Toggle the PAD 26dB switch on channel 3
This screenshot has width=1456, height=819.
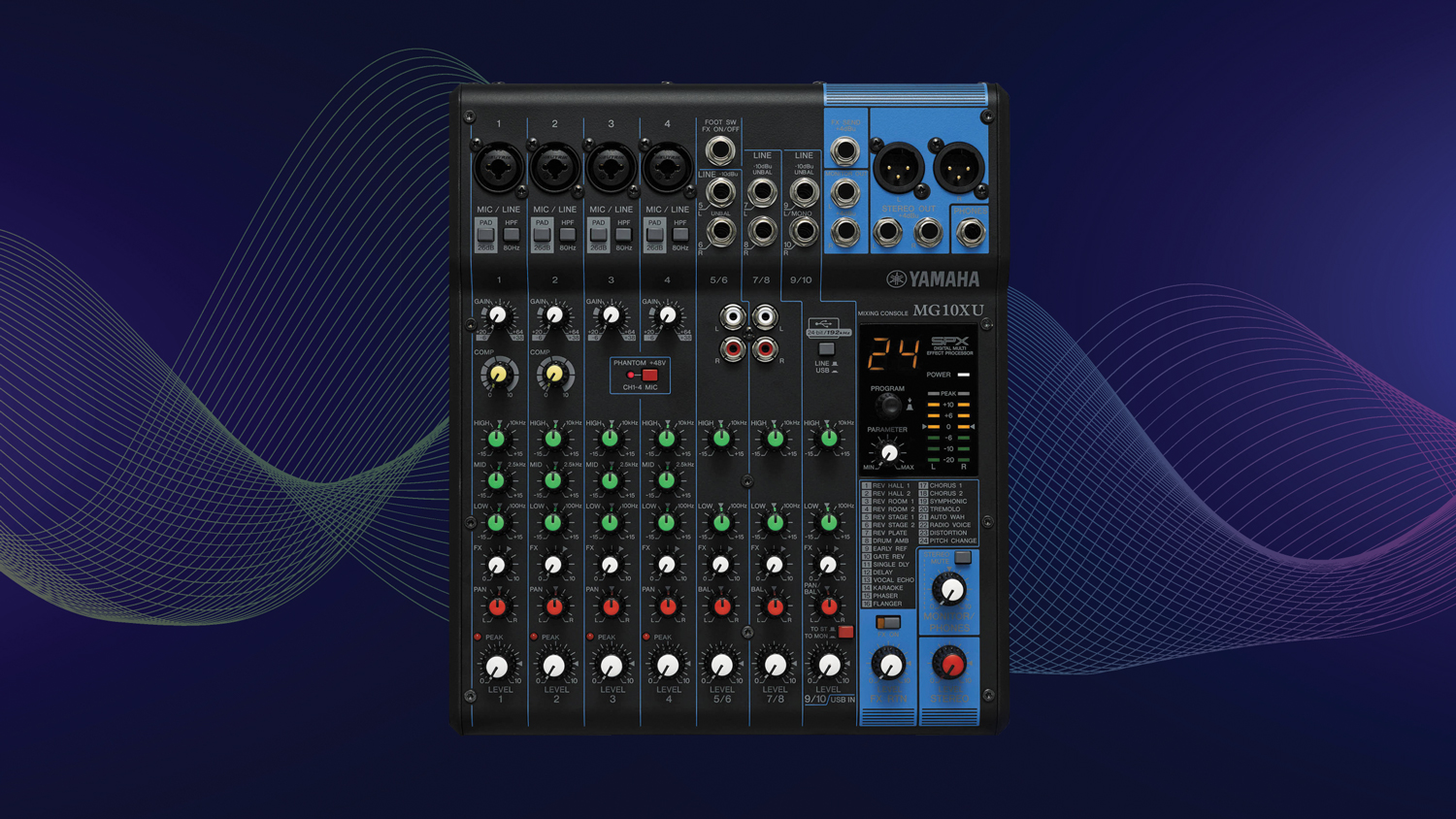coord(598,235)
